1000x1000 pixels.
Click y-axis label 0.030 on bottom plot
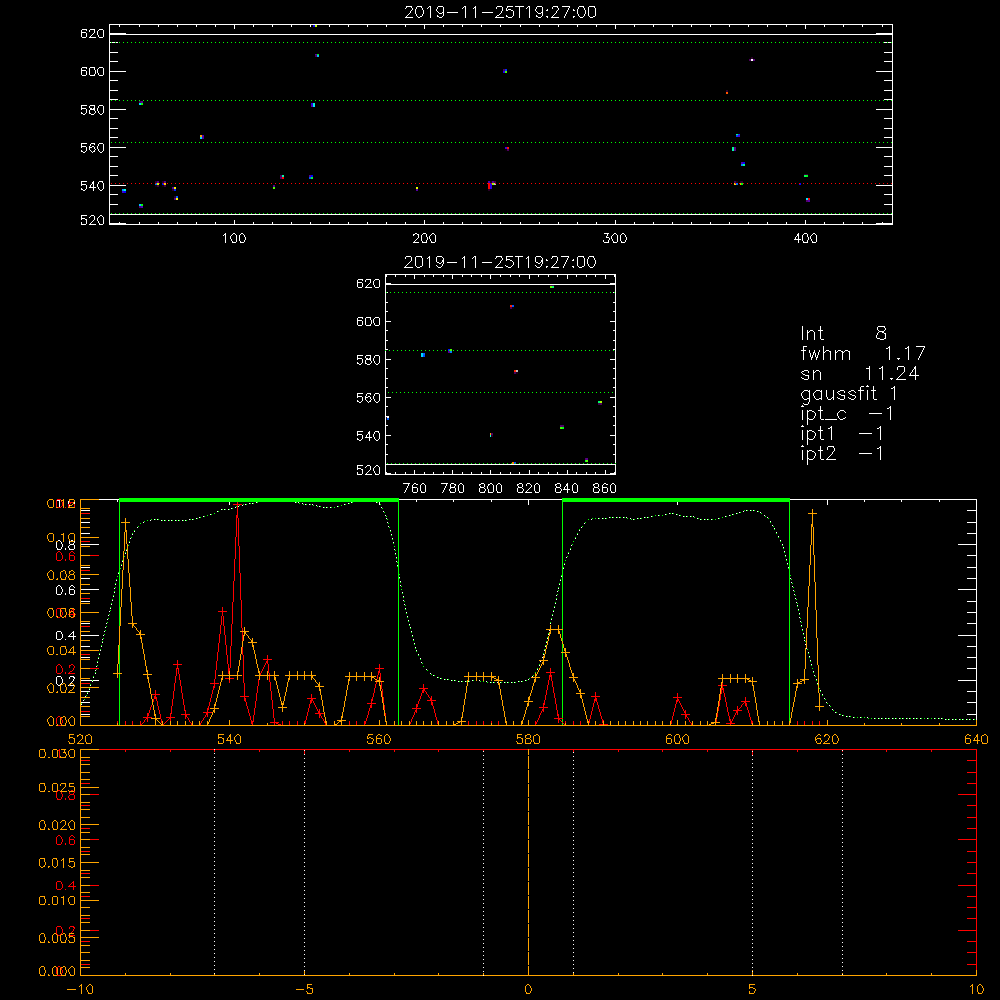click(x=57, y=754)
